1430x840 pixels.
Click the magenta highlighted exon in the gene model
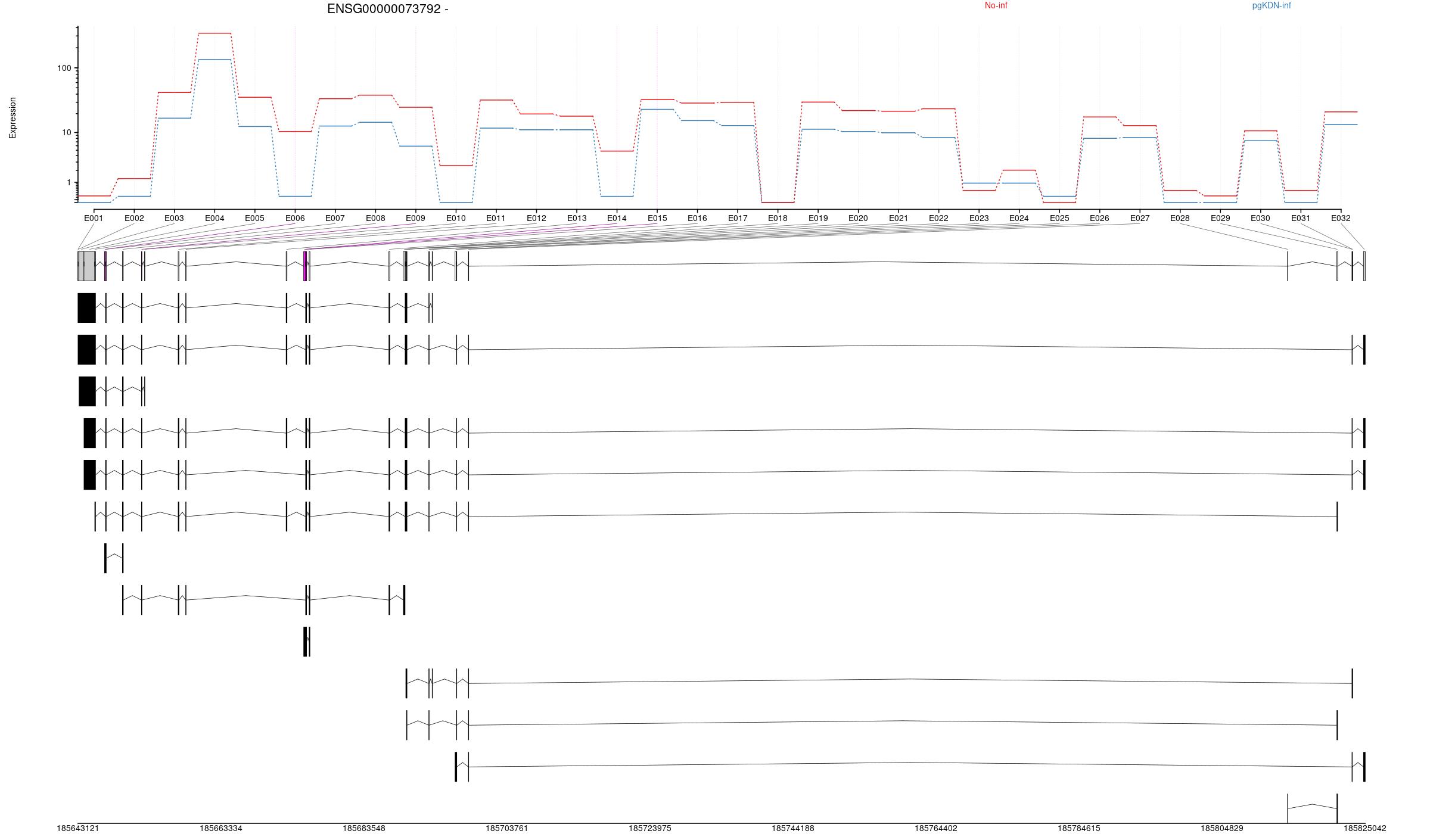pos(305,266)
